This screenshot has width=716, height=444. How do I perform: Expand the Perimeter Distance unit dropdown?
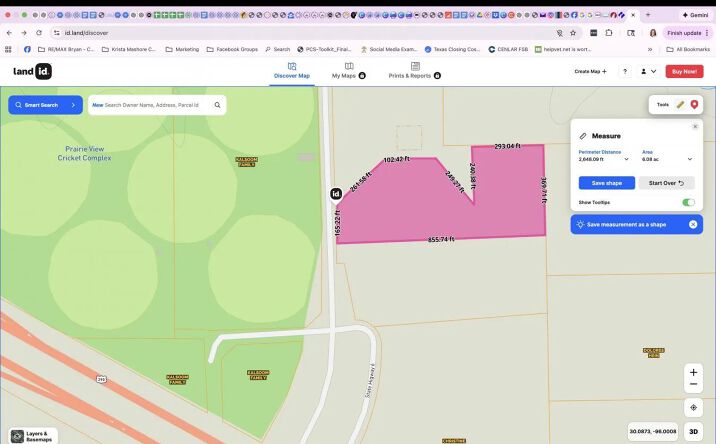(x=626, y=159)
